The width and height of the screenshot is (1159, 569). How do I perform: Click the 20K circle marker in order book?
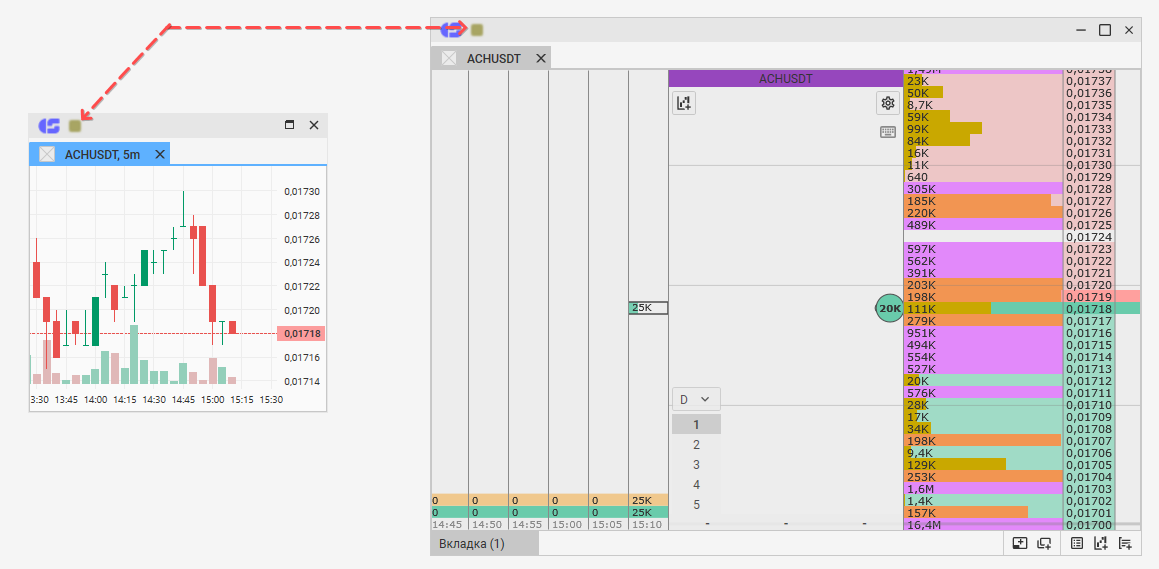(x=890, y=308)
